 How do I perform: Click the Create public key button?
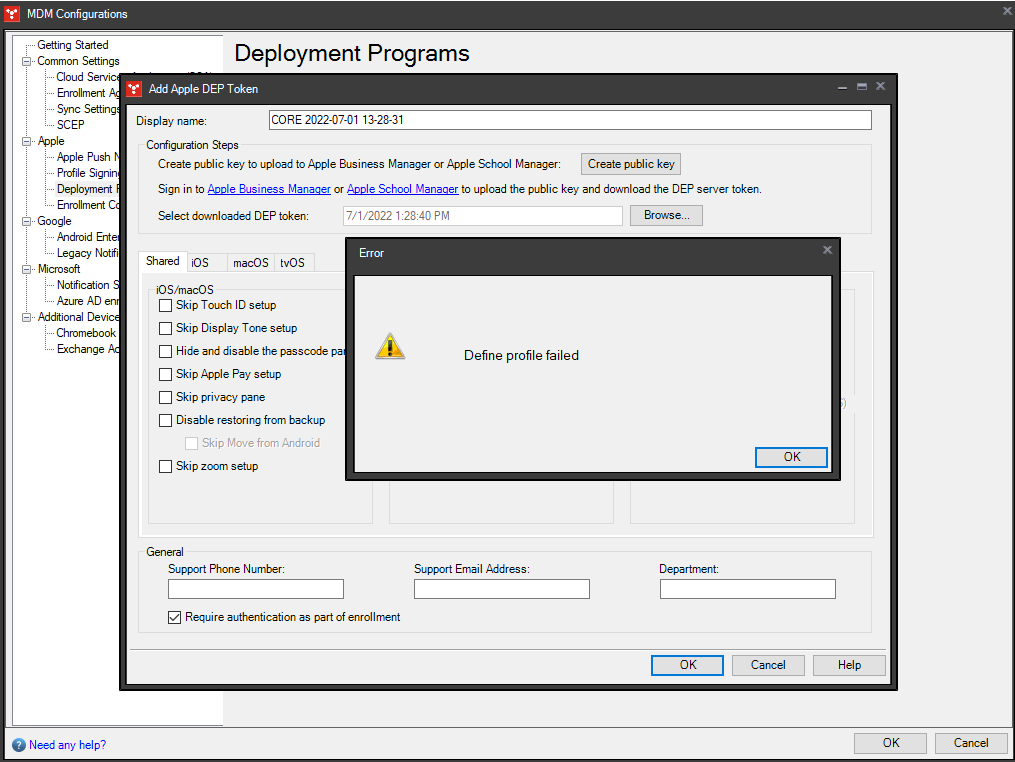click(x=630, y=163)
